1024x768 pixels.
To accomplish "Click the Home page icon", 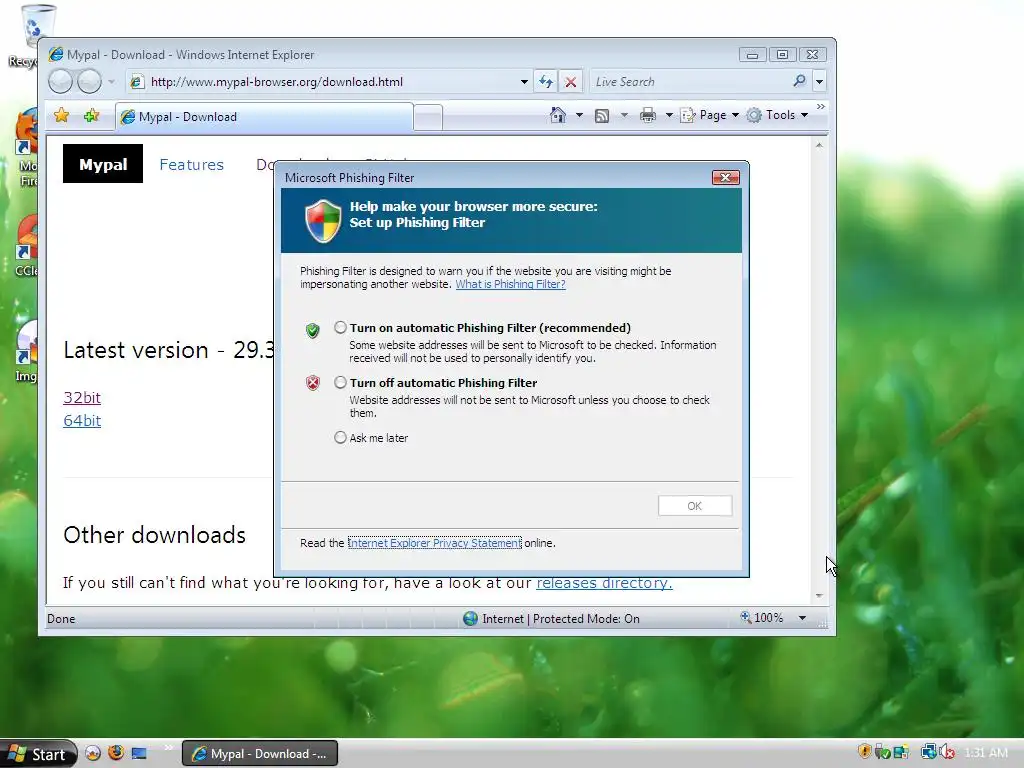I will (x=557, y=115).
